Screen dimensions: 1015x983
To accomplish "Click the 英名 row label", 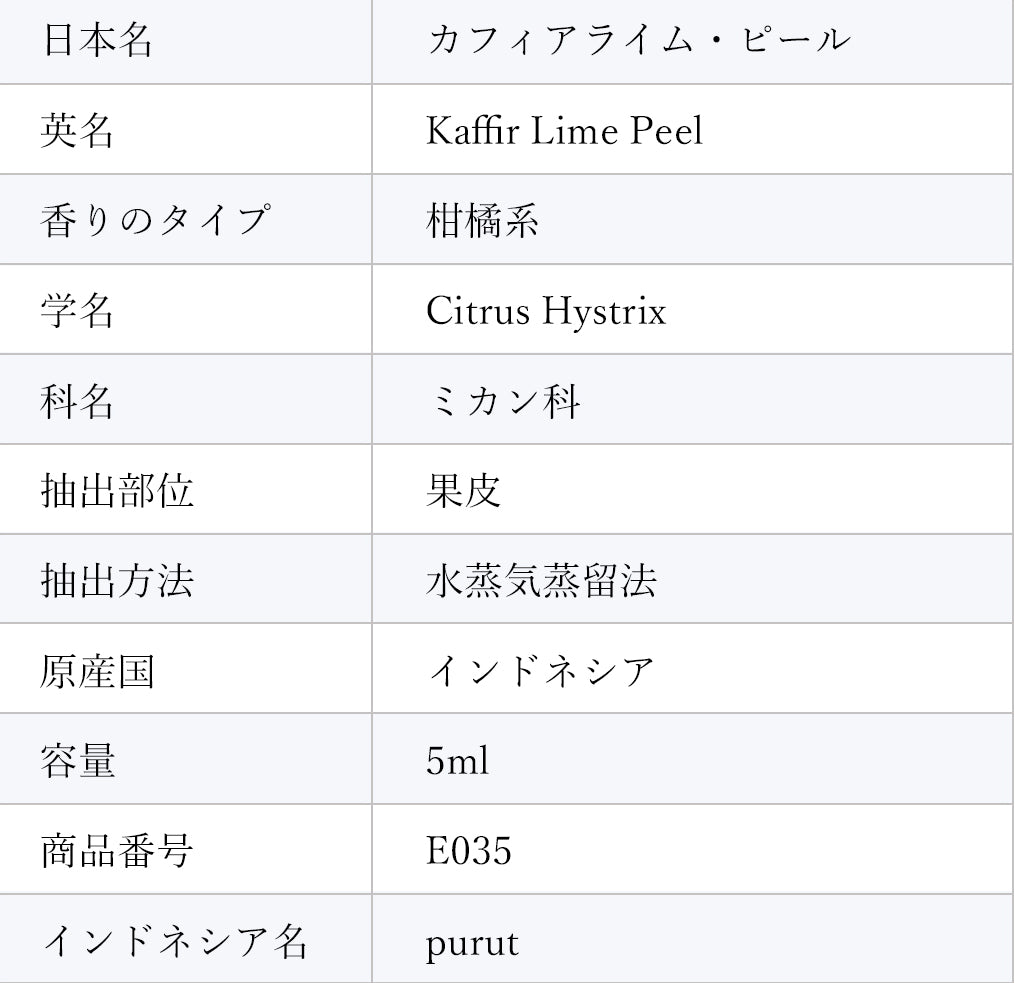I will click(x=77, y=131).
